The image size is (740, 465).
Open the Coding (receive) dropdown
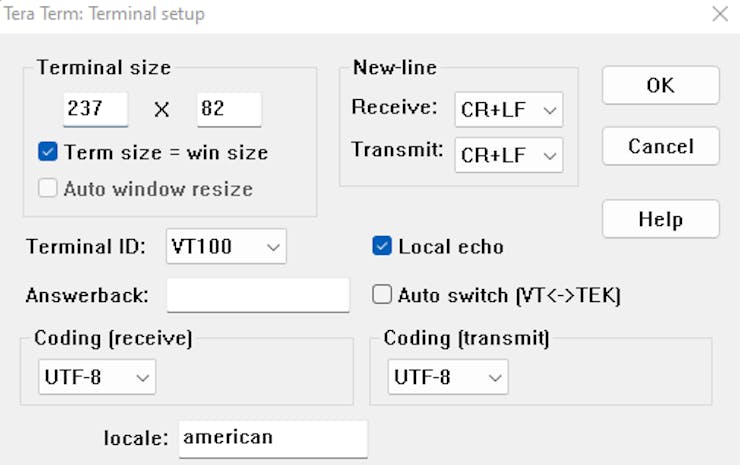(97, 377)
